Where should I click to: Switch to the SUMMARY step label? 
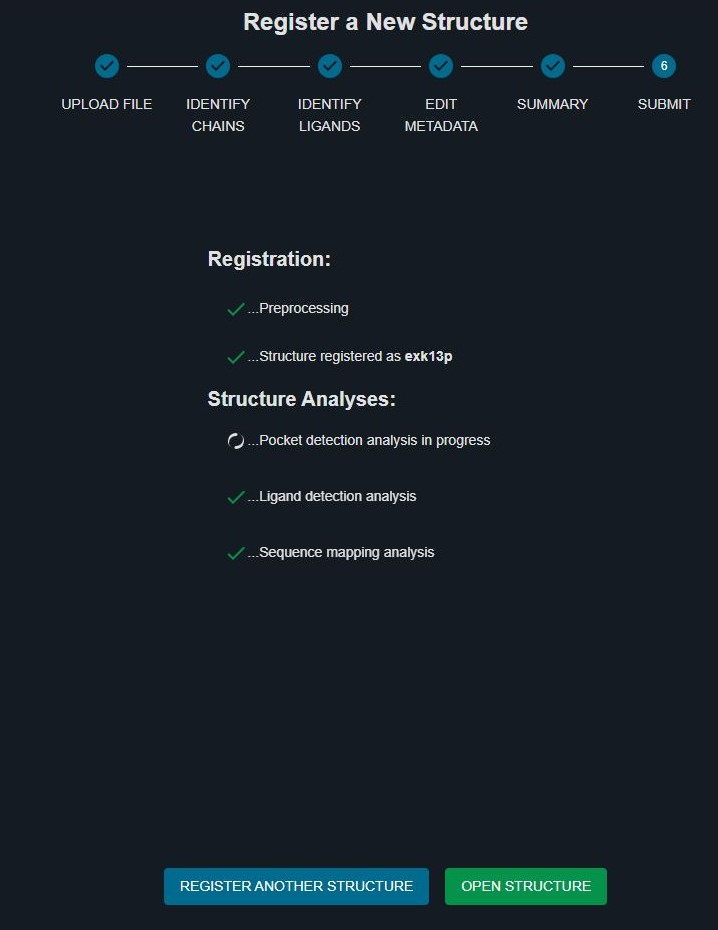[x=553, y=104]
